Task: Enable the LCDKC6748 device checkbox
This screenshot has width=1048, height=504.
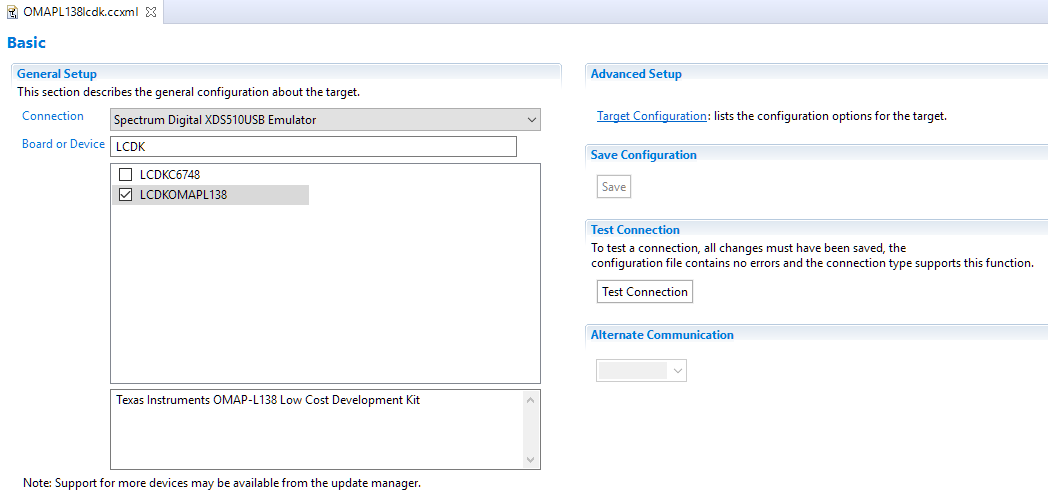Action: 126,175
